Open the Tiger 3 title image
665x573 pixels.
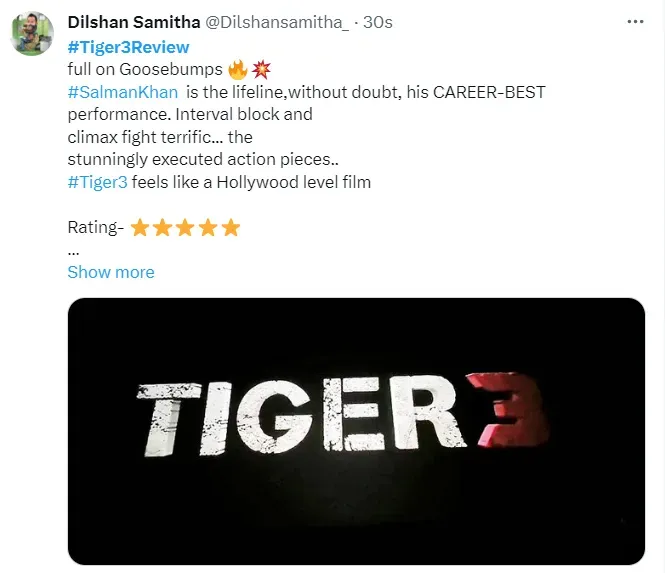click(x=356, y=430)
